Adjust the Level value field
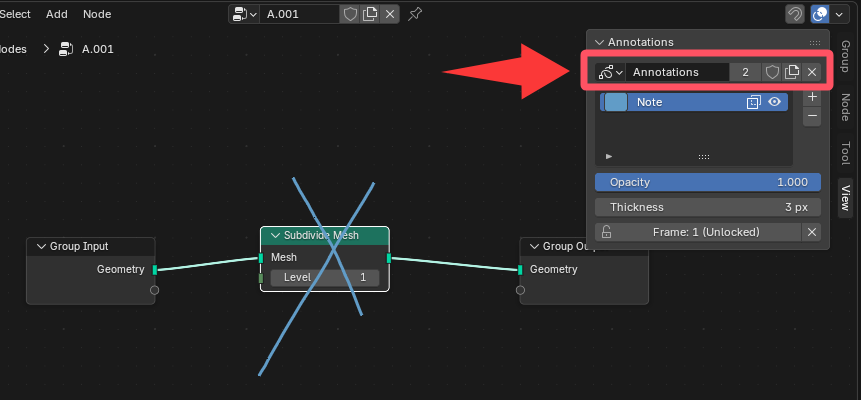Image resolution: width=861 pixels, height=400 pixels. [325, 278]
